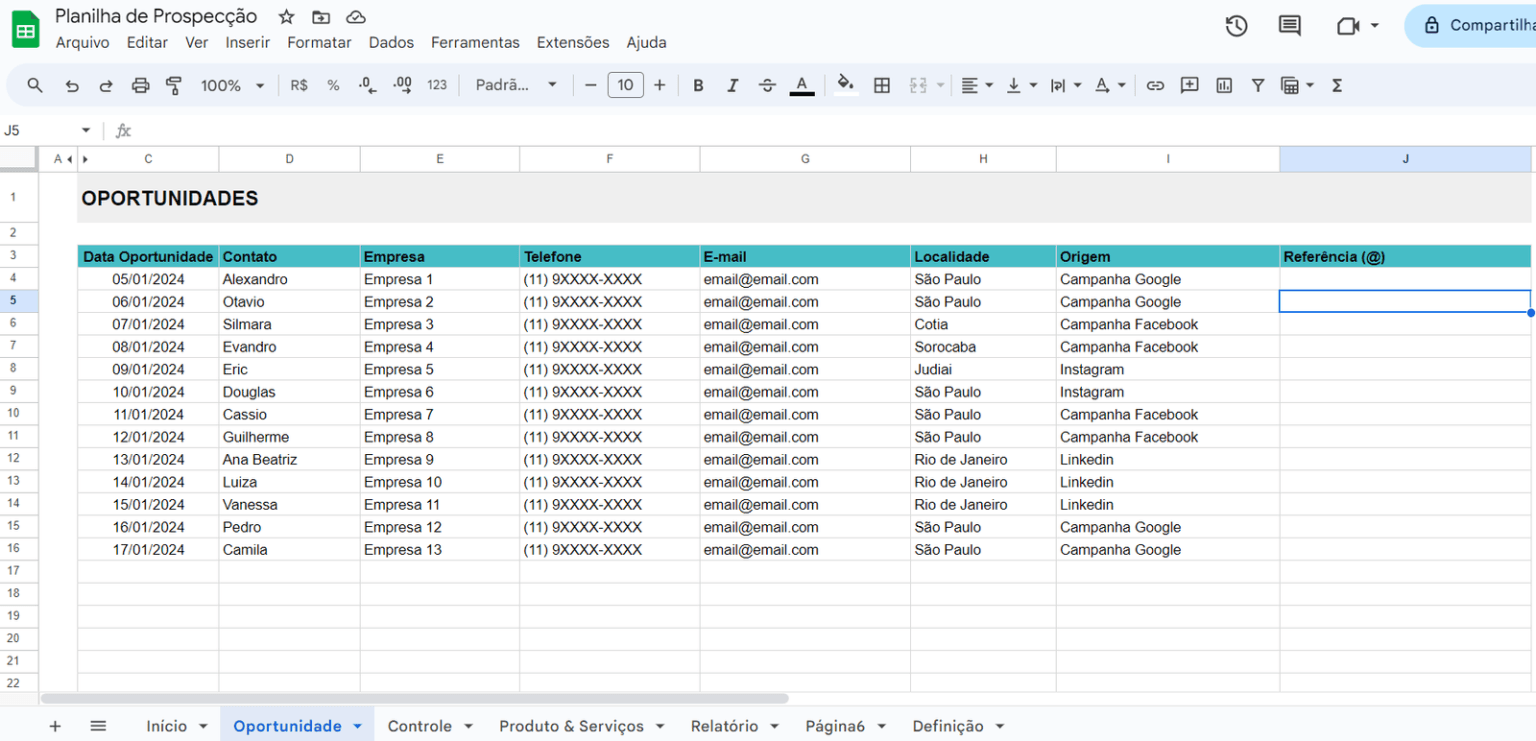Insert a chart from the toolbar
Screen dimensions: 1536x741
(x=1223, y=85)
